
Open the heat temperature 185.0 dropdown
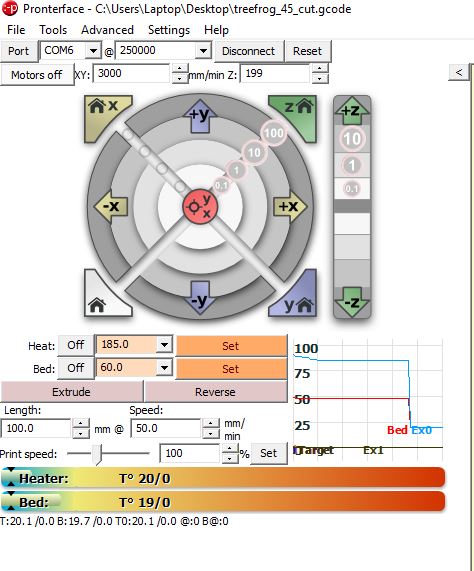coord(165,344)
